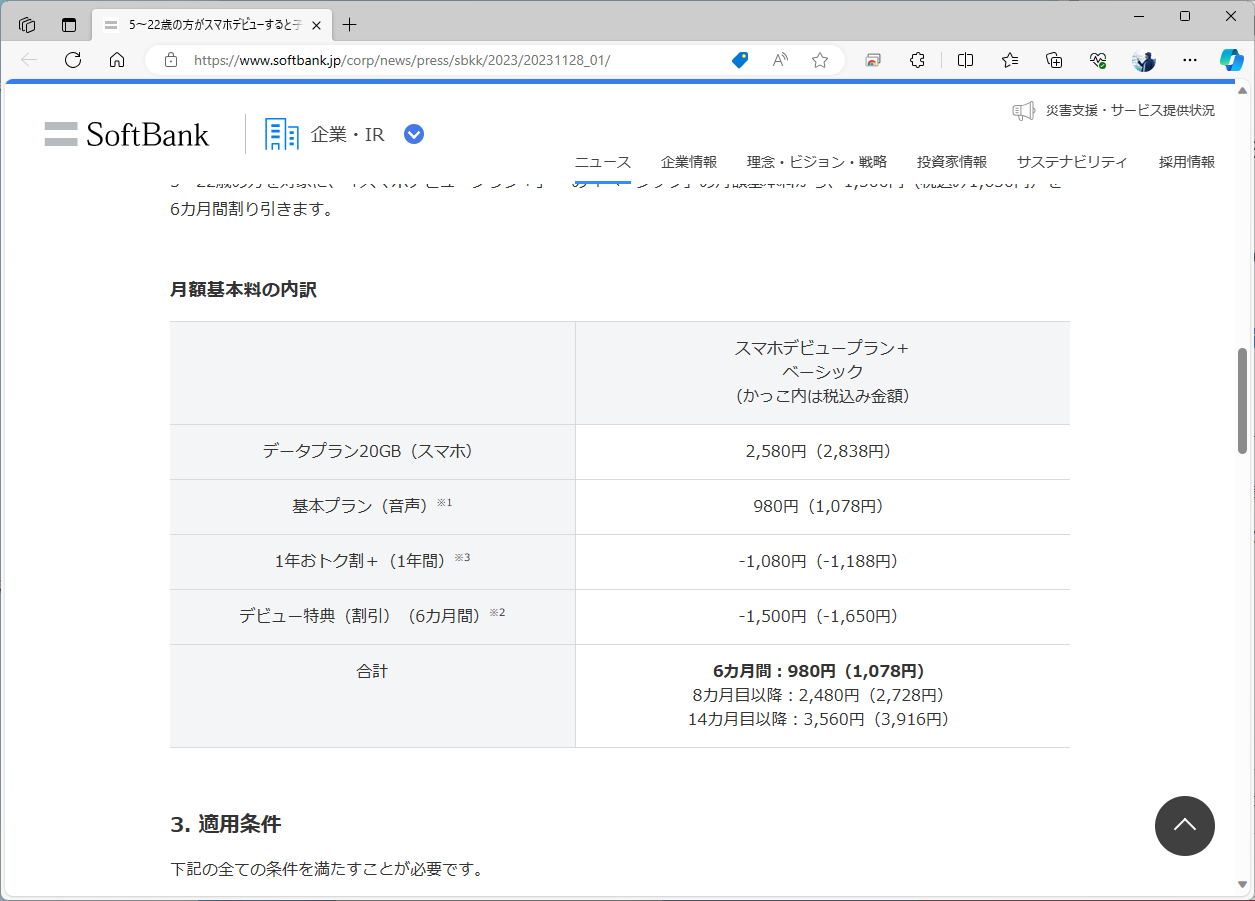Switch to the 投資家情報 menu item

coord(951,161)
